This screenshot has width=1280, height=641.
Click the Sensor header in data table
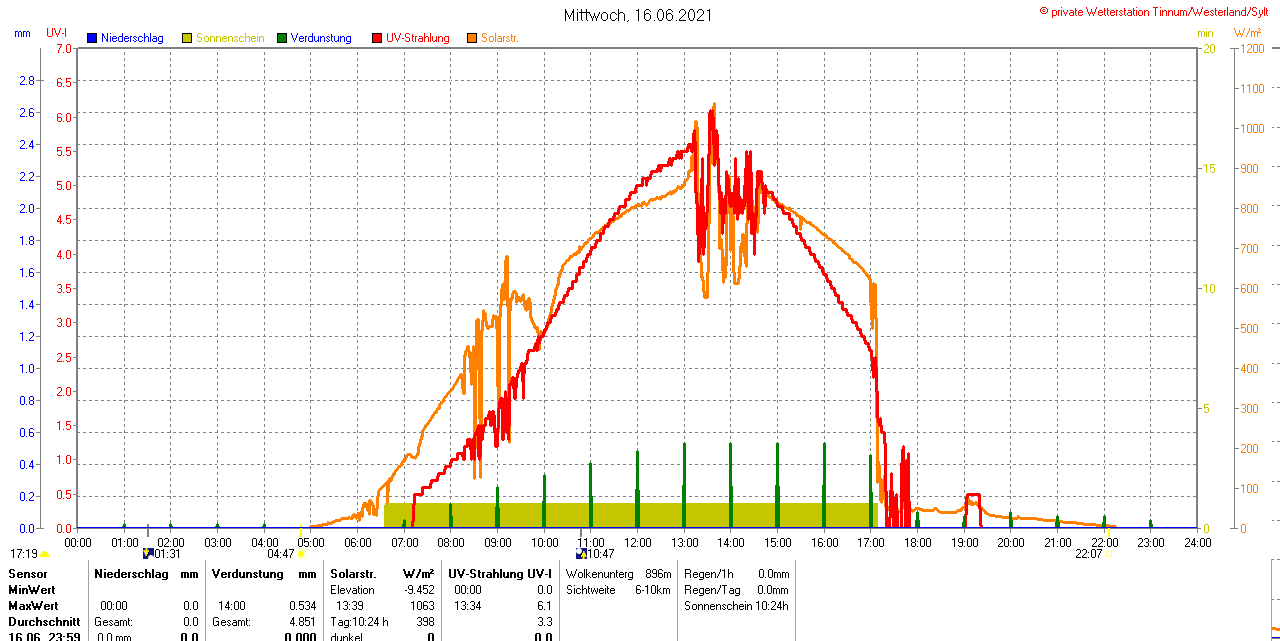point(27,574)
